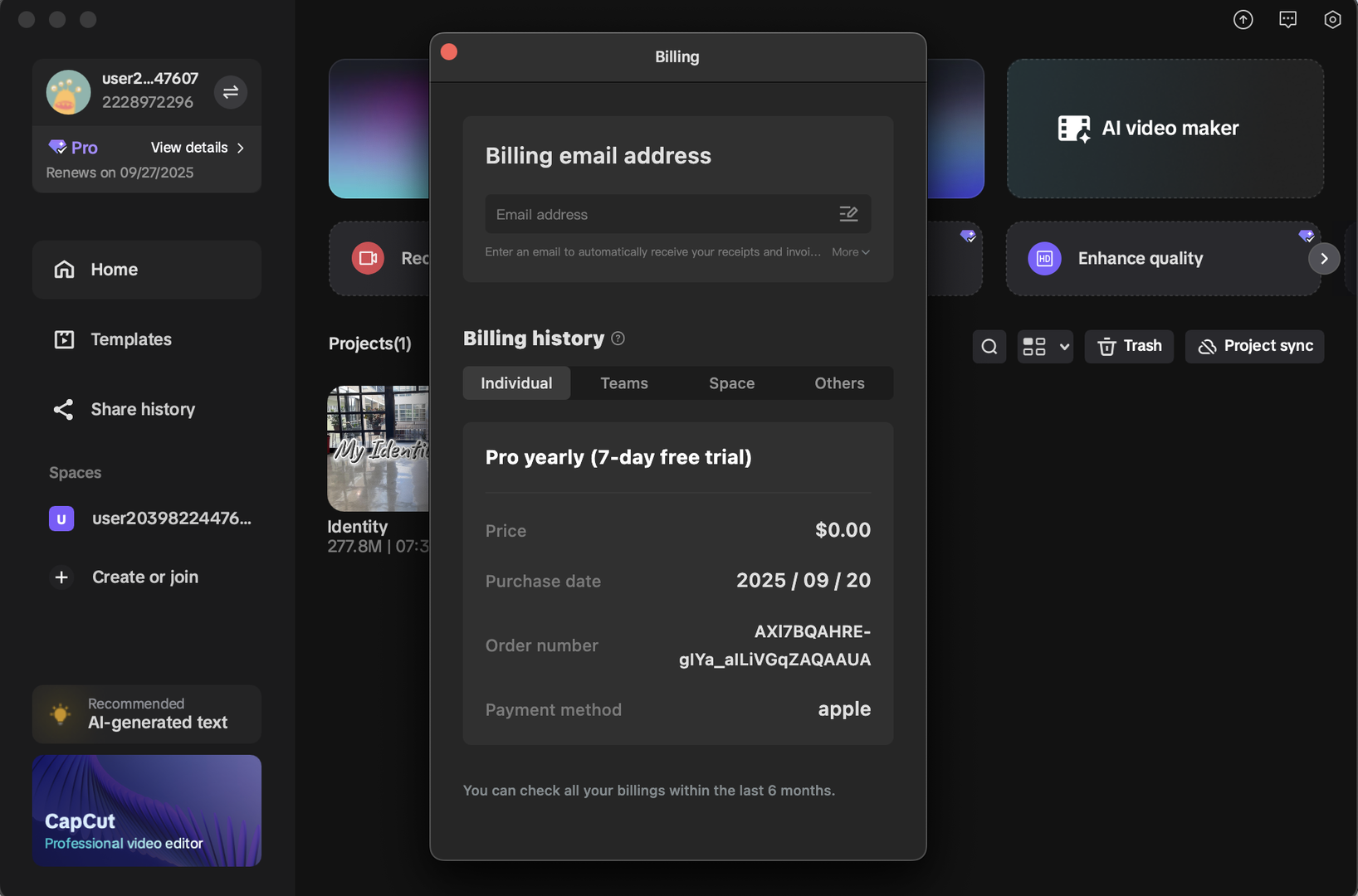The image size is (1358, 896).
Task: Click the purchase date 2025 / 09 / 20
Action: [x=804, y=581]
